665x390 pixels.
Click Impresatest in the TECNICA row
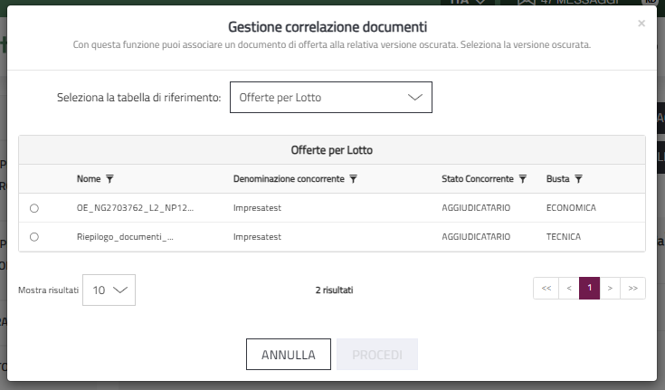257,237
